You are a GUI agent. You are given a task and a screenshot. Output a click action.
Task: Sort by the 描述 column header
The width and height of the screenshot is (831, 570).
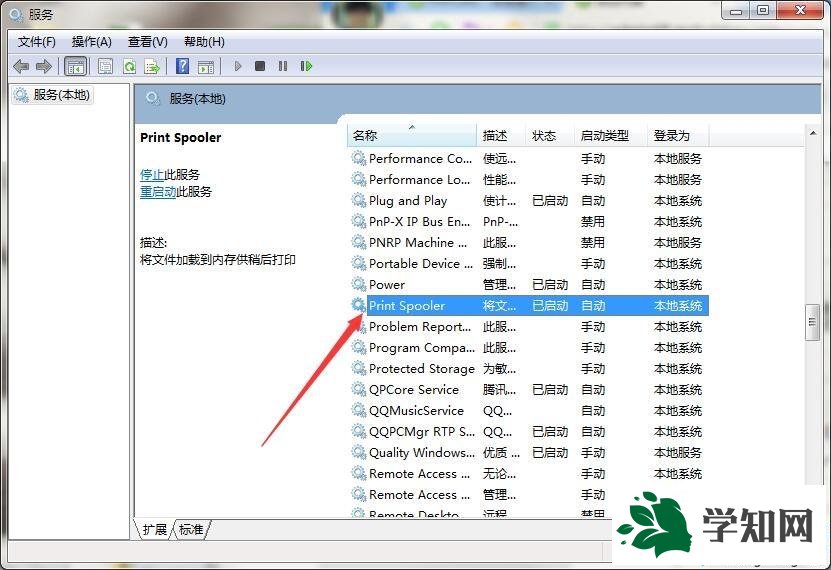[501, 136]
